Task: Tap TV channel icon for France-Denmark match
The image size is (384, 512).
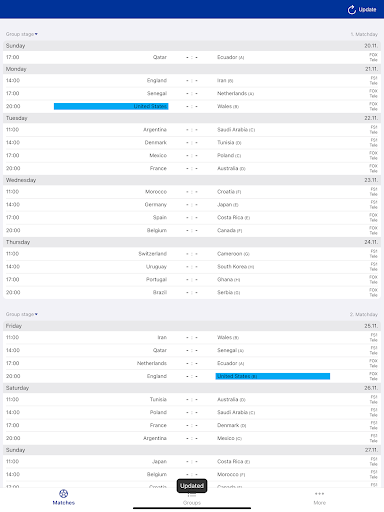Action: click(374, 425)
